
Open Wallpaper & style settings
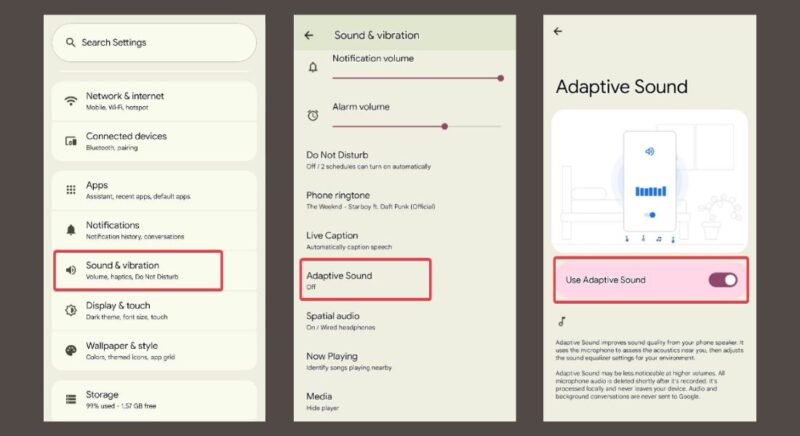[154, 351]
